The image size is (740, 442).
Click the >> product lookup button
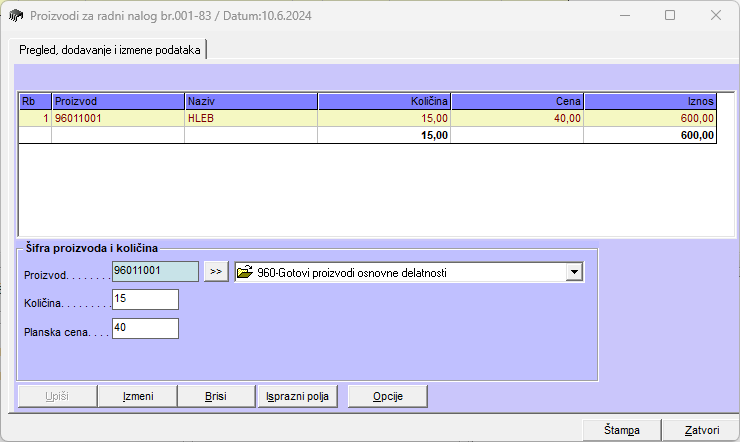point(216,271)
